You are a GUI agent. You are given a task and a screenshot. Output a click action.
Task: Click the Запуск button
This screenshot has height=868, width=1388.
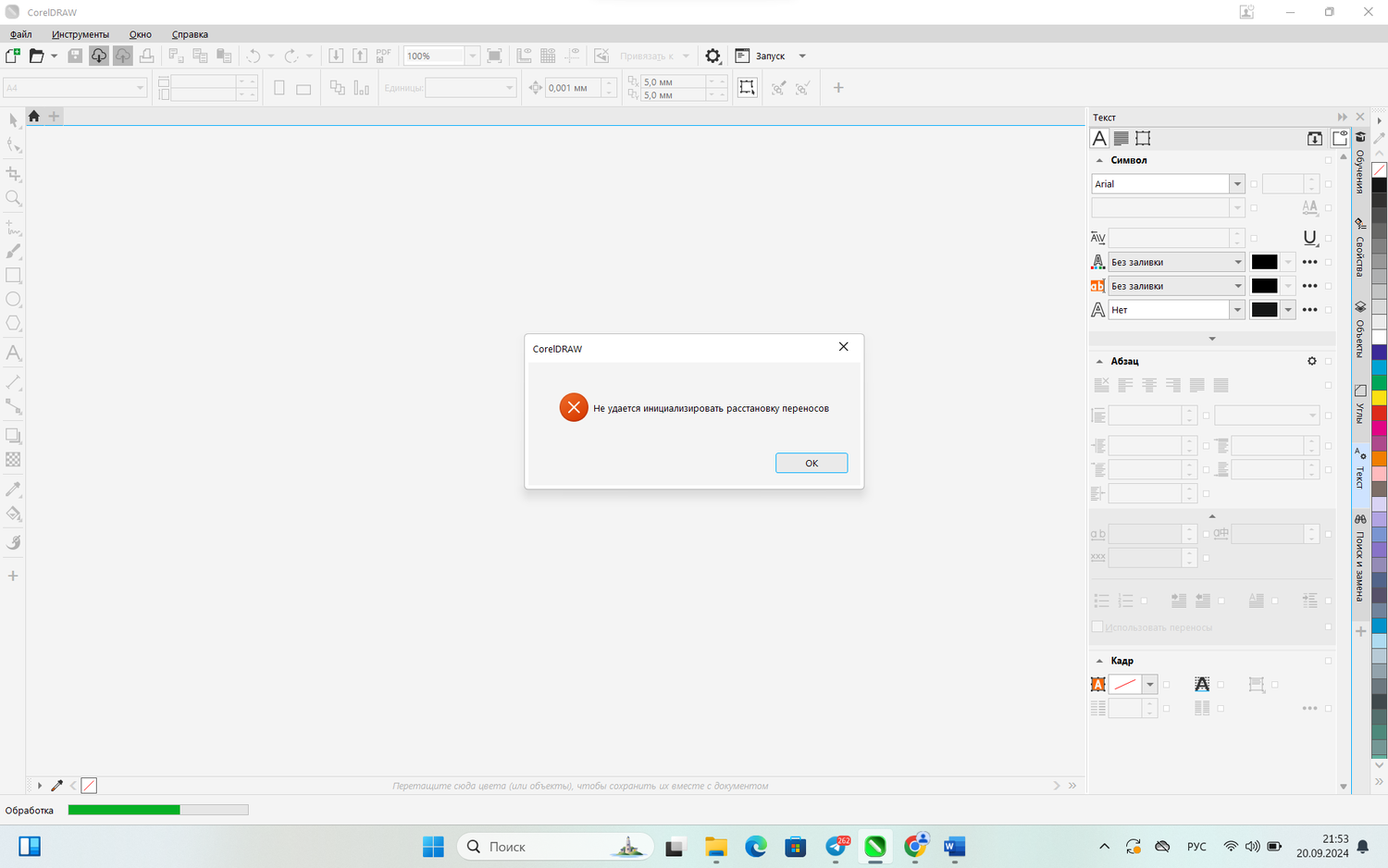(x=761, y=56)
